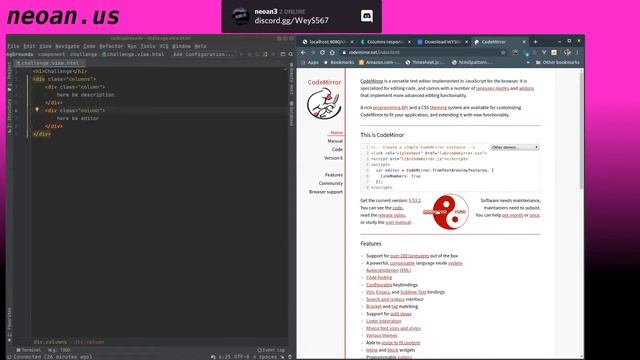Screen dimensions: 640x360
Task: Click the browser back arrow
Action: coord(303,52)
